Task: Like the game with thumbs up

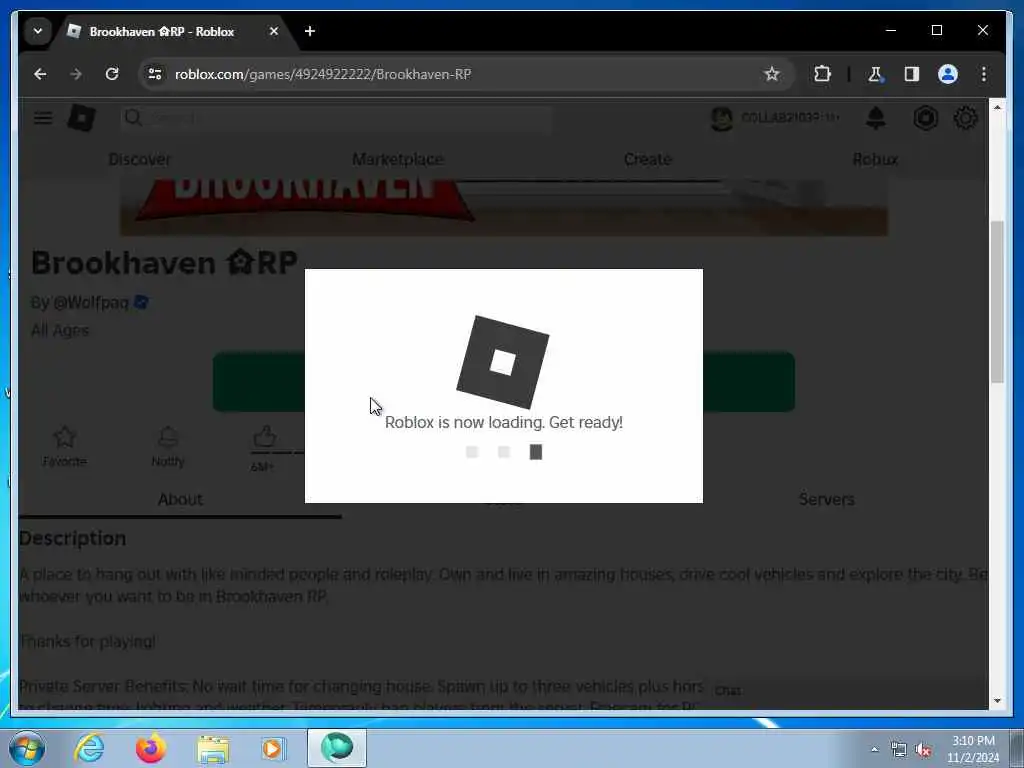Action: click(x=264, y=436)
